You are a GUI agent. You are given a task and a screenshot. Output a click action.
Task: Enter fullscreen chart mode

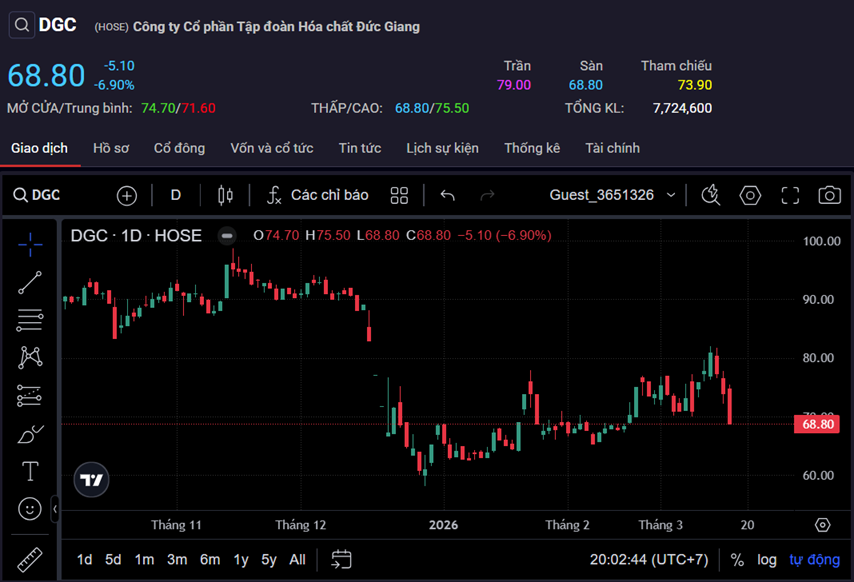790,195
